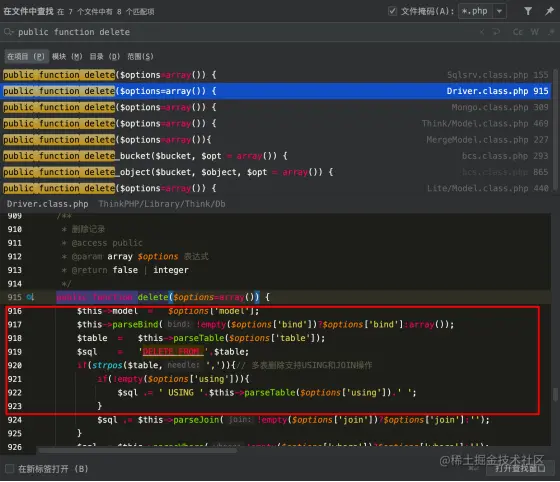This screenshot has width=560, height=482.
Task: Click the search magnifier icon
Action: (x=9, y=32)
